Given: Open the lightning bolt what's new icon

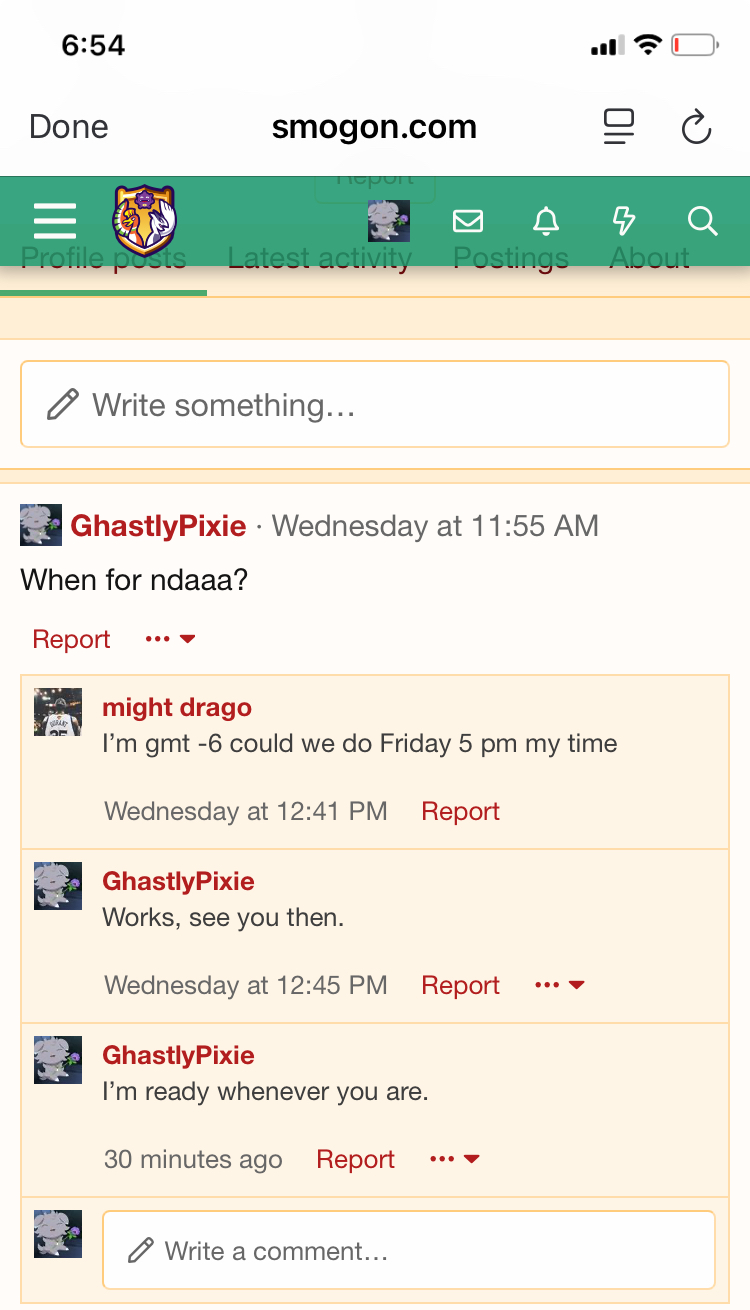Looking at the screenshot, I should tap(624, 221).
